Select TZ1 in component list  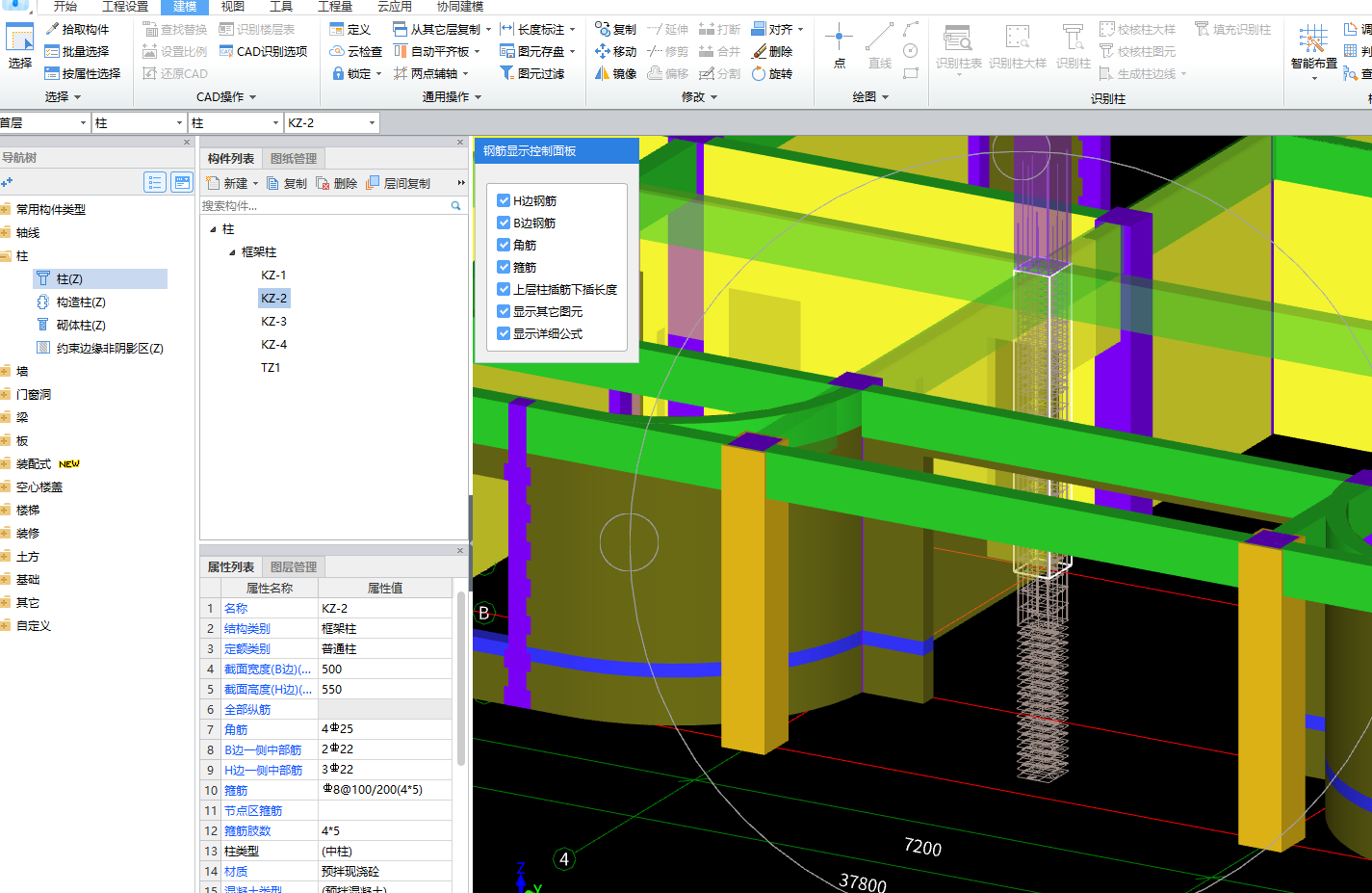[x=271, y=368]
